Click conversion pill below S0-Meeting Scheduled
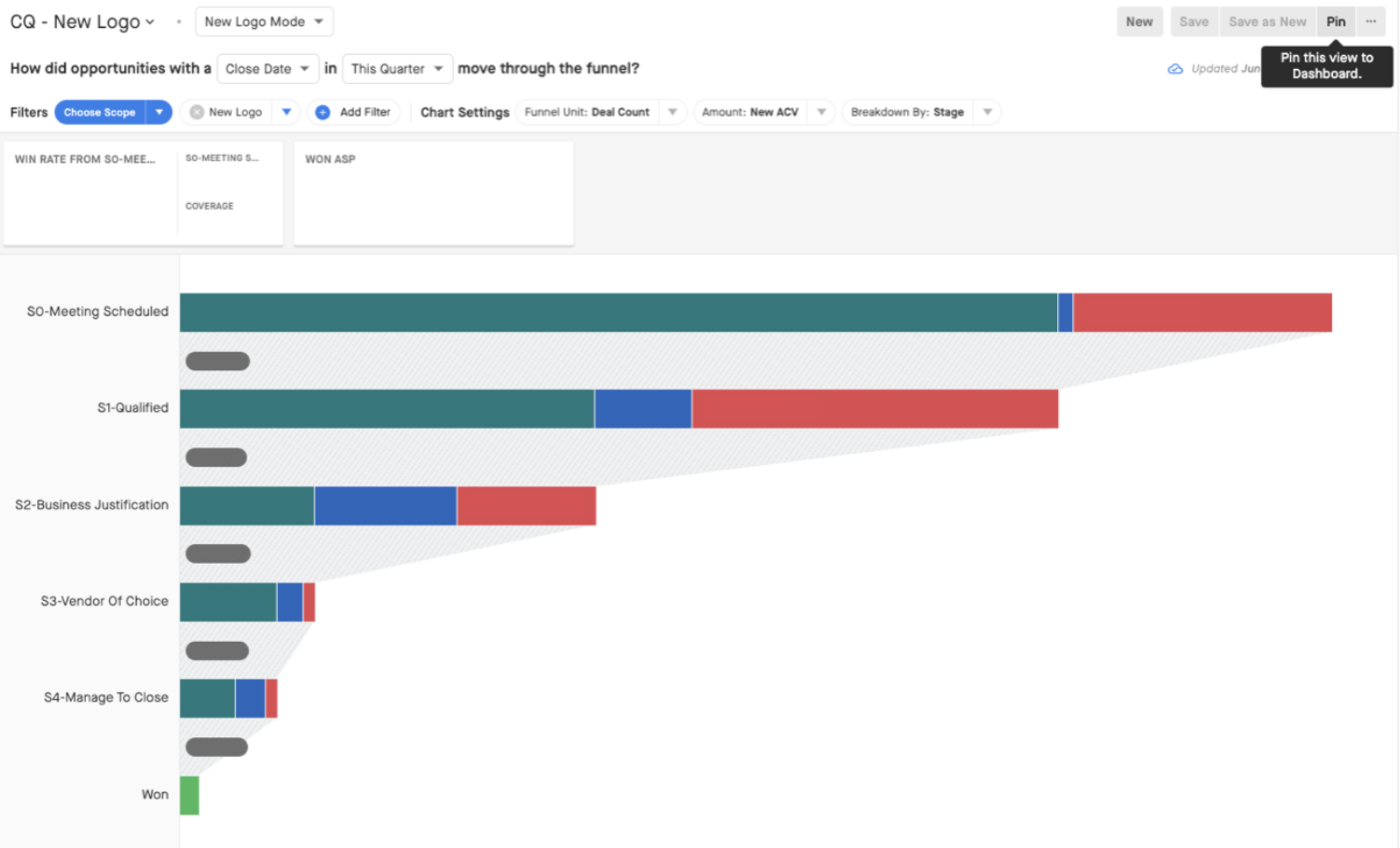 point(217,361)
